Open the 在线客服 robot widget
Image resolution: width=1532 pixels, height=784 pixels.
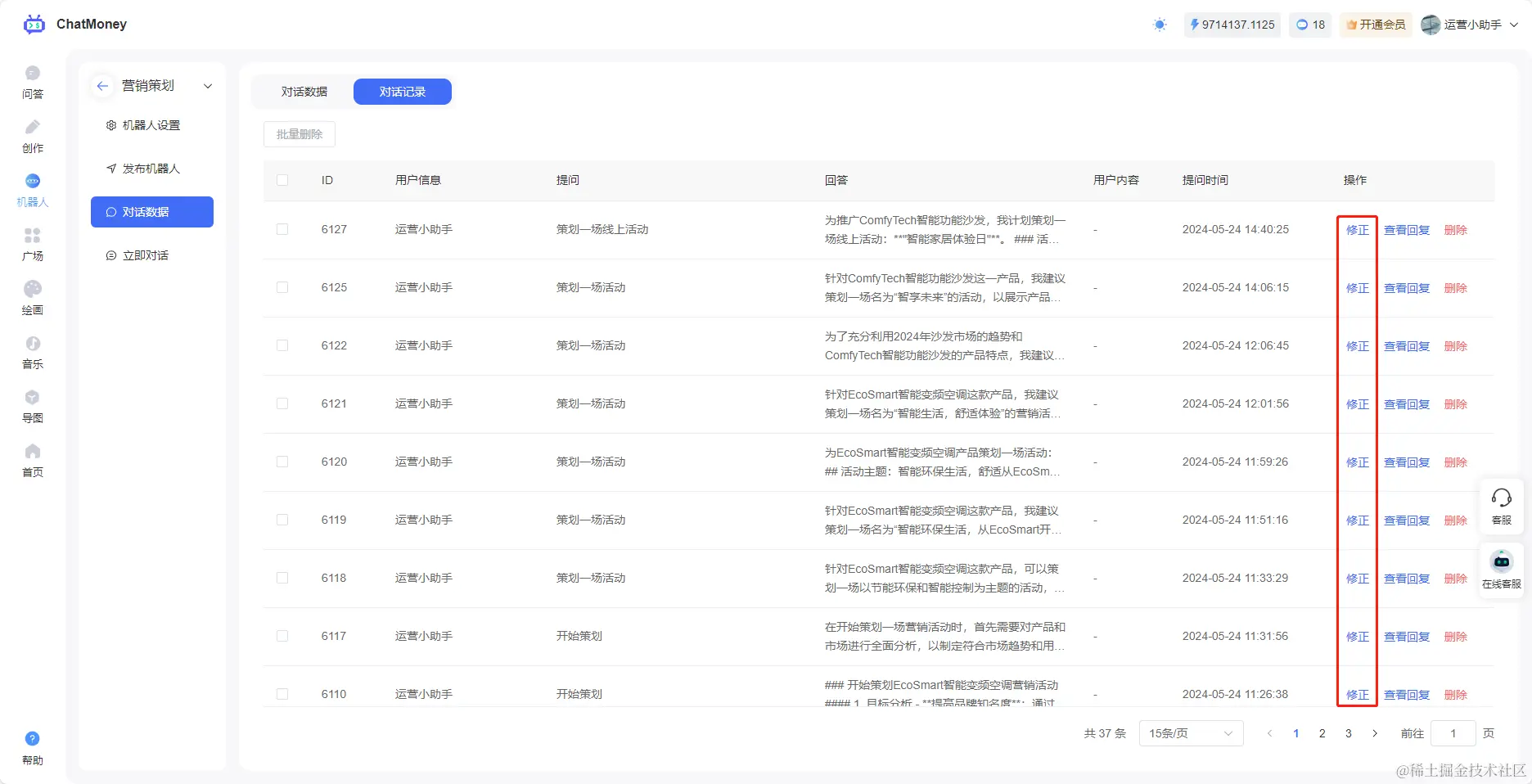(1502, 570)
